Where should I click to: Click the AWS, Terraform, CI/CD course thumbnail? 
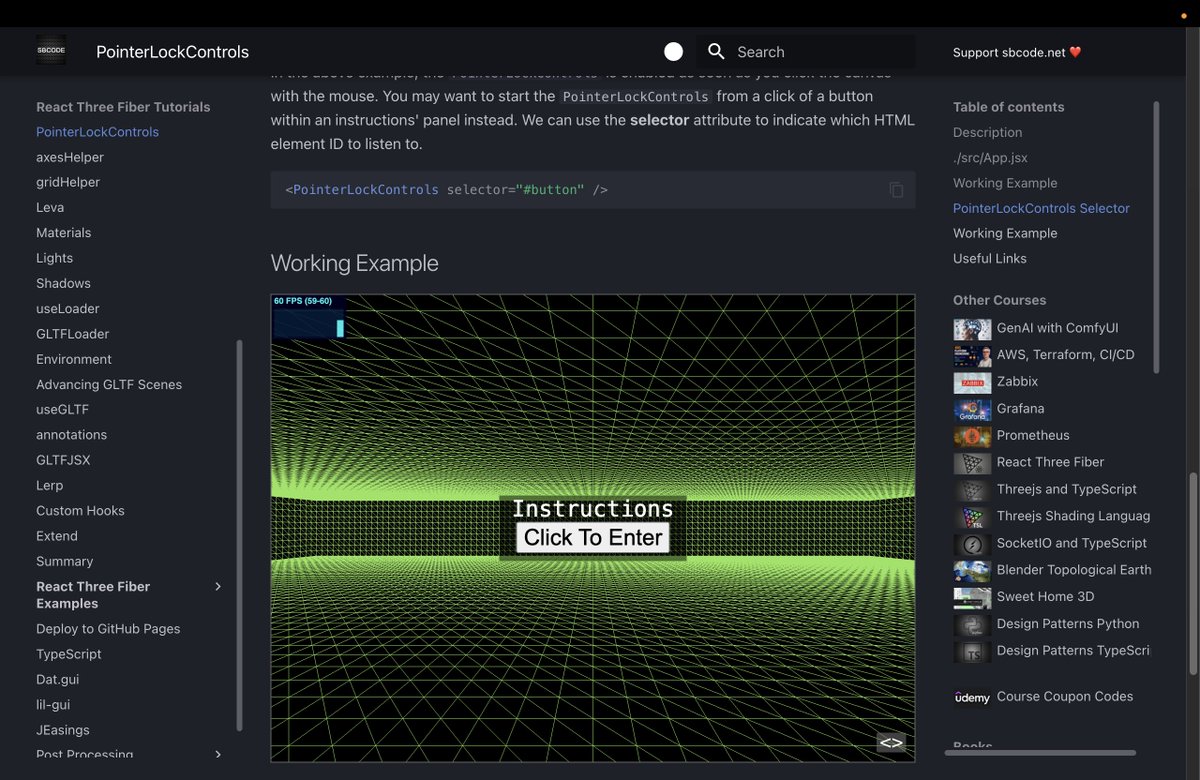[972, 355]
